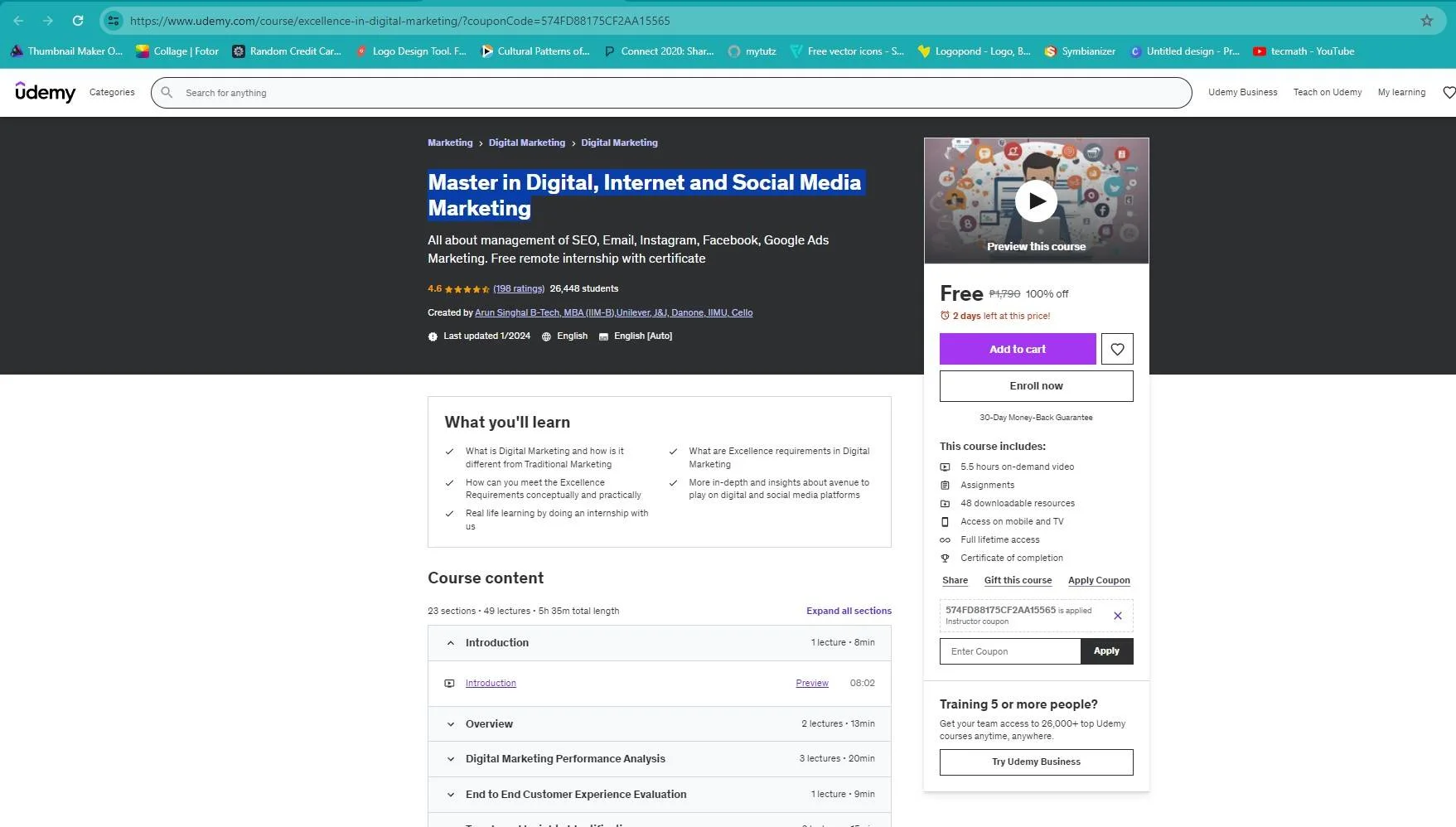Play the course preview video
Image resolution: width=1456 pixels, height=827 pixels.
(x=1036, y=201)
